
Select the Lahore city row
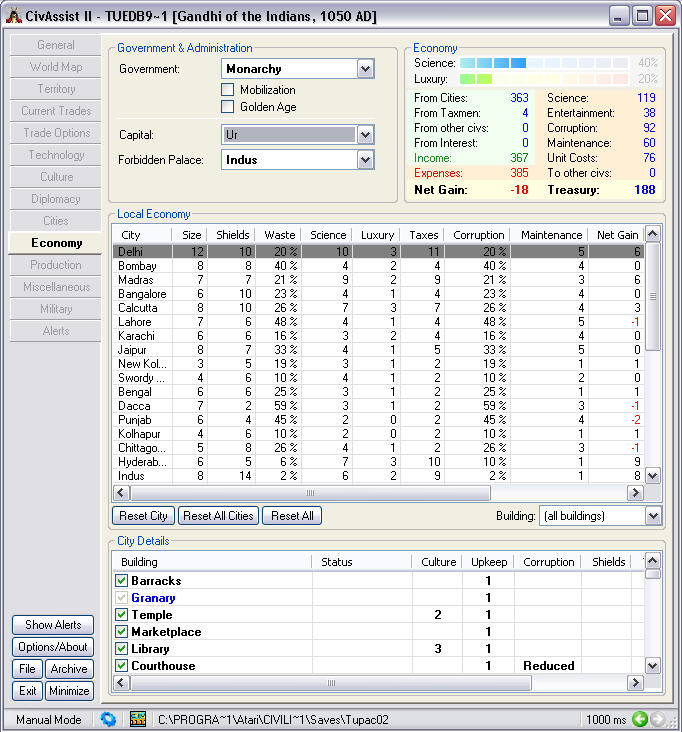click(378, 322)
